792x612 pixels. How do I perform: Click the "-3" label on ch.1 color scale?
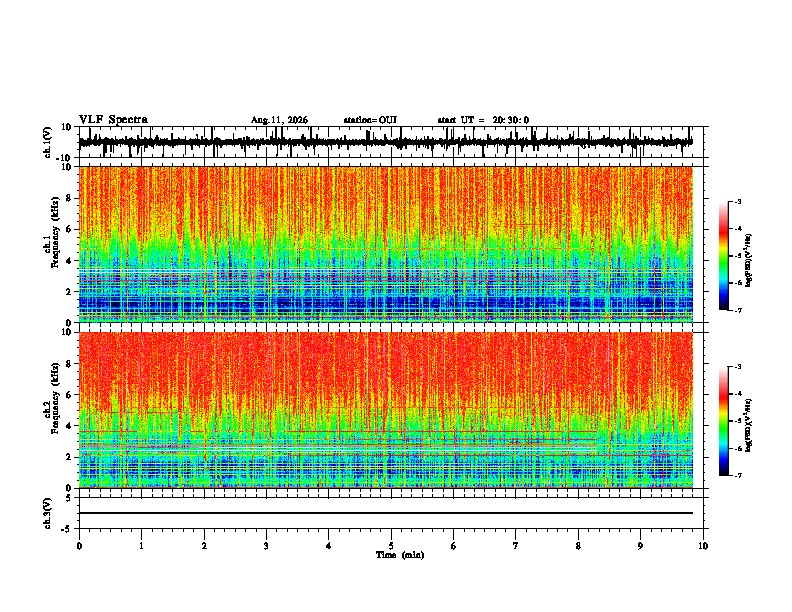click(x=738, y=201)
